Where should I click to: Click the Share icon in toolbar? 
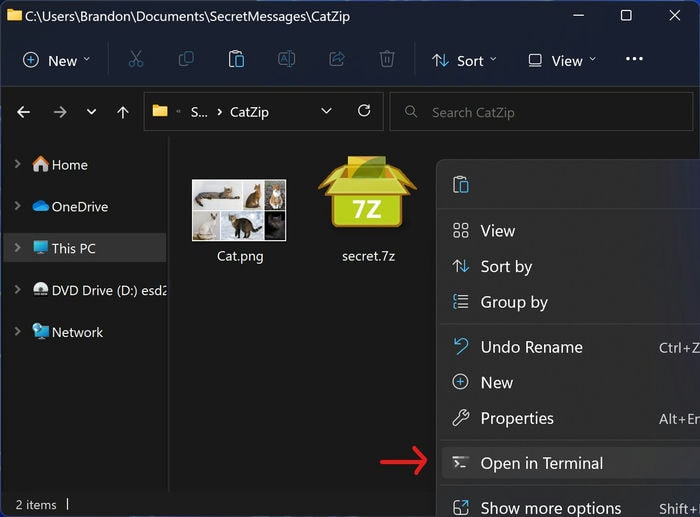click(336, 60)
